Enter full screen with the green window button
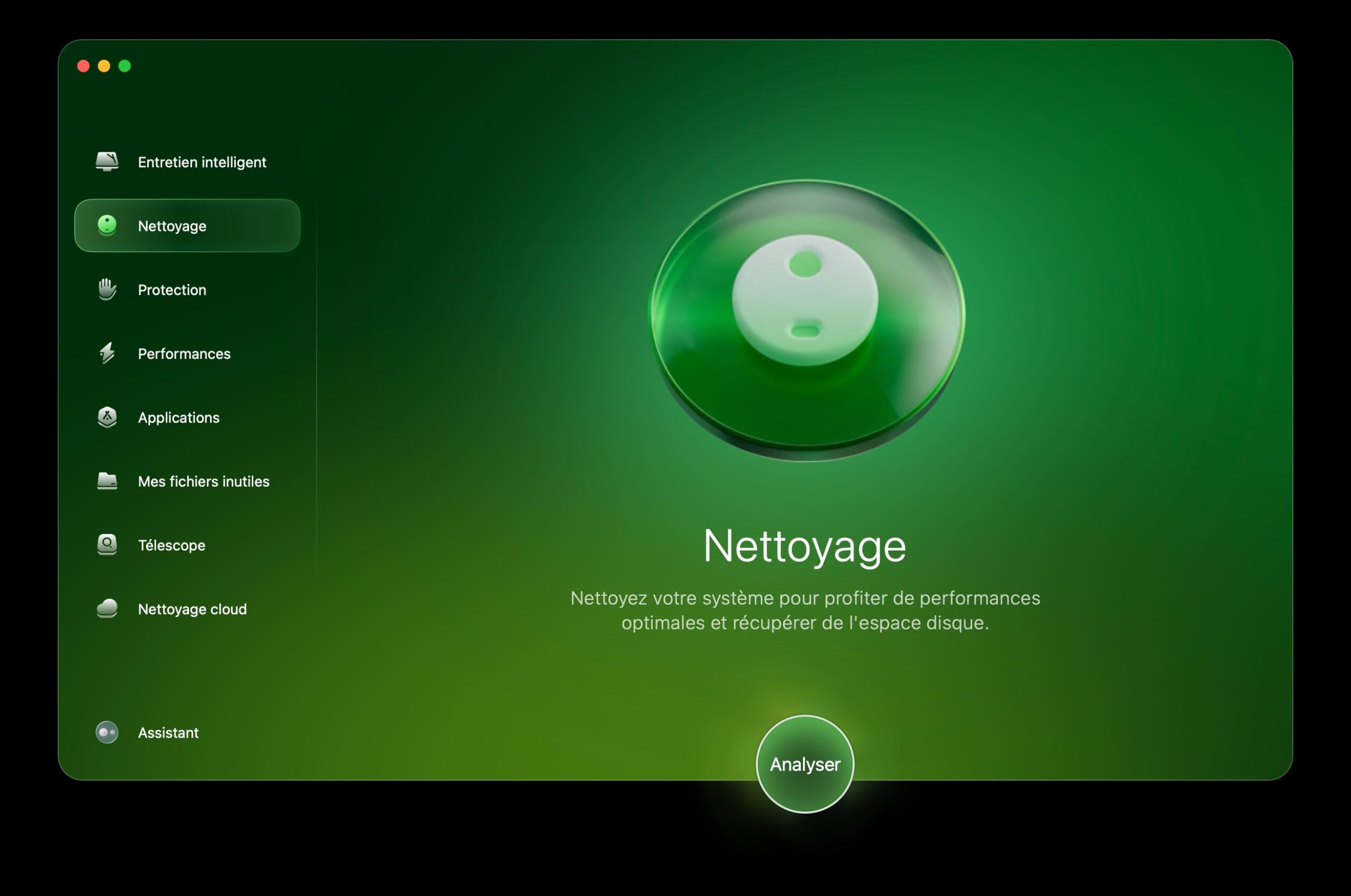Viewport: 1351px width, 896px height. pyautogui.click(x=125, y=66)
